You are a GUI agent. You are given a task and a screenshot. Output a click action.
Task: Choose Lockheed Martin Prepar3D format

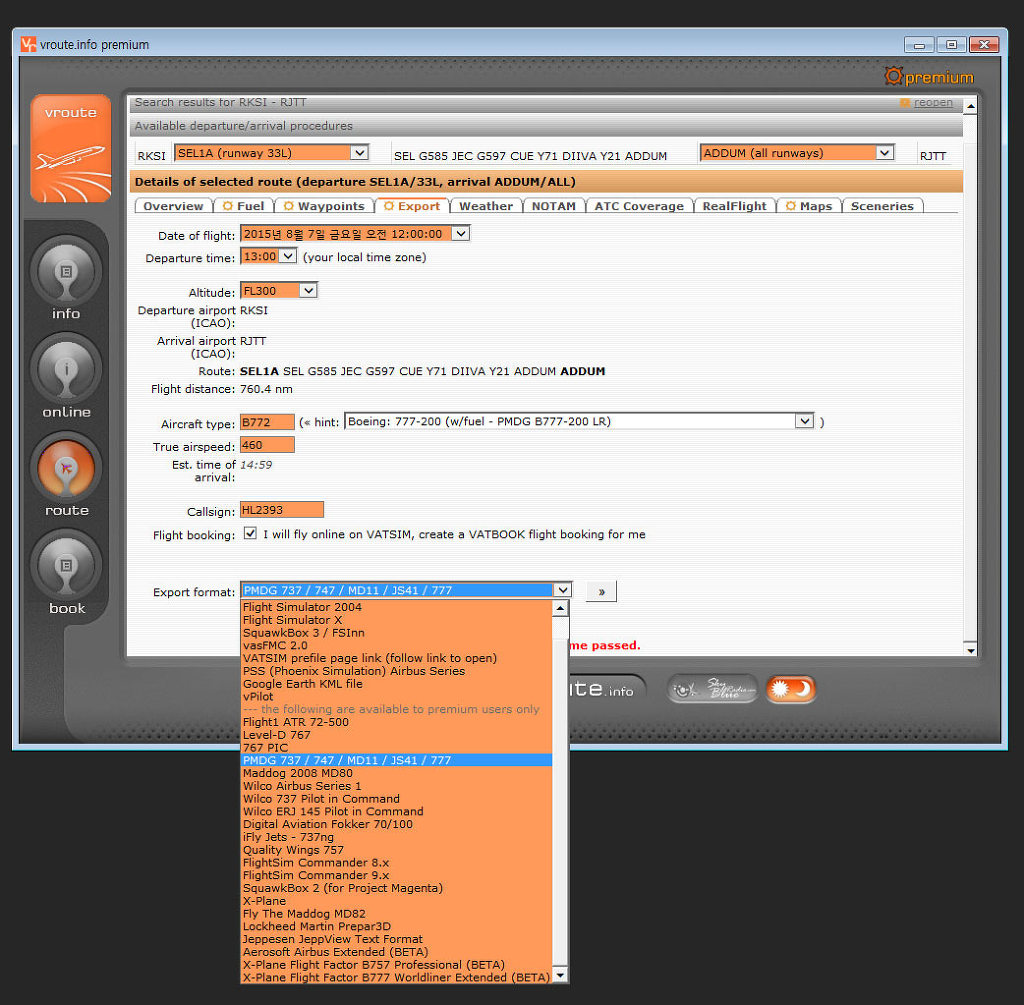pos(396,927)
